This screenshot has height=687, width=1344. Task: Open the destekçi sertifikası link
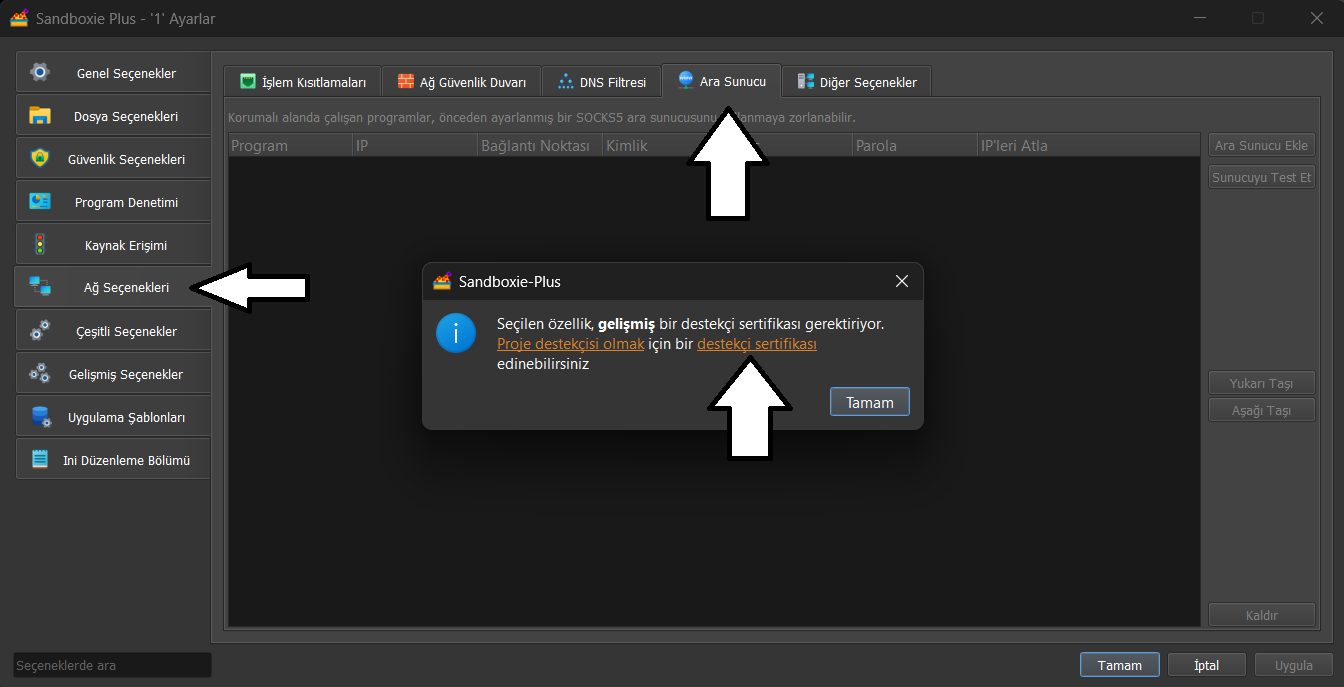coord(757,344)
